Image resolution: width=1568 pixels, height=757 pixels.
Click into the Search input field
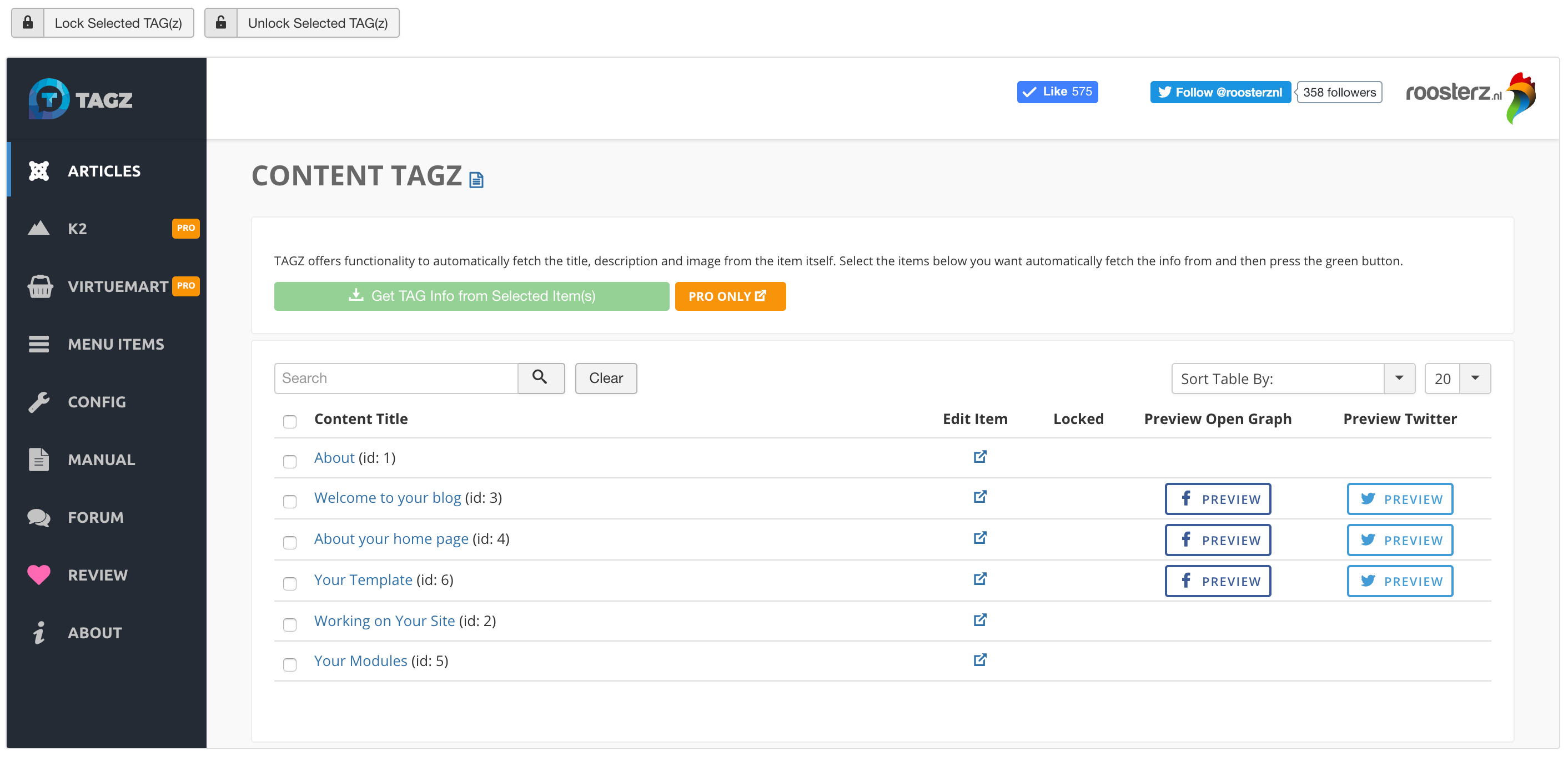[396, 378]
